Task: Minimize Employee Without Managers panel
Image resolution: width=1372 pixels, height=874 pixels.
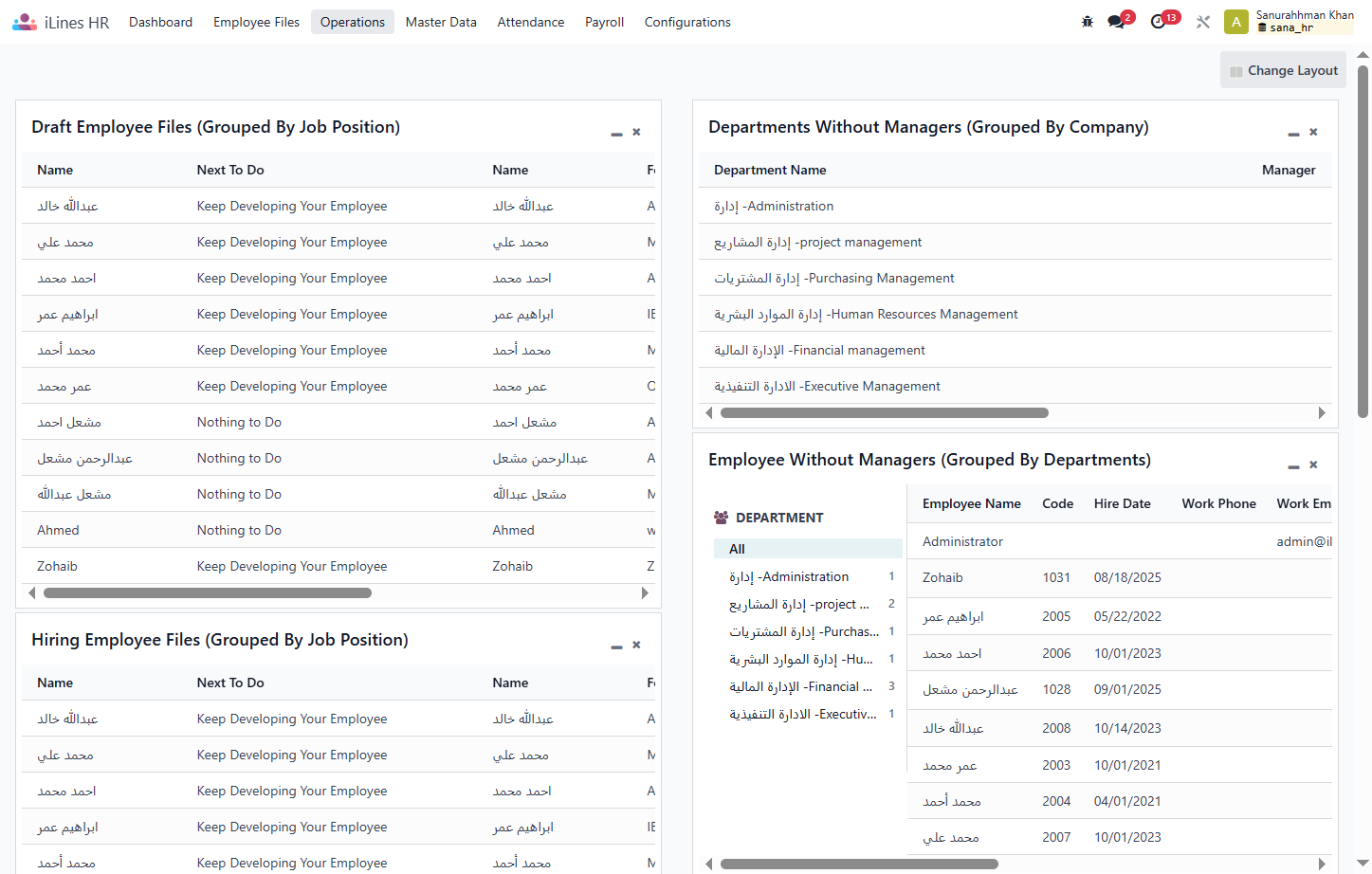Action: [x=1293, y=466]
